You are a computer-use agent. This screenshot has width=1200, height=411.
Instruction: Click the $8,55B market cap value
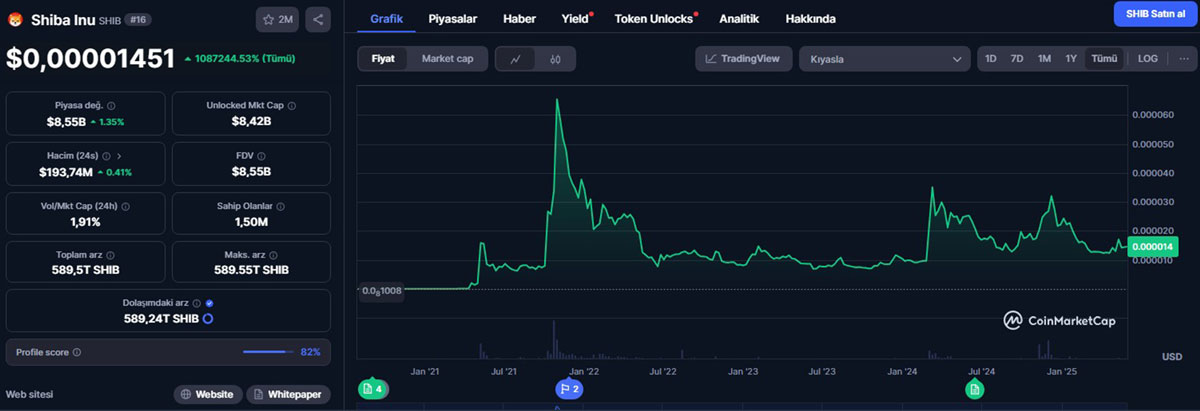(x=66, y=122)
